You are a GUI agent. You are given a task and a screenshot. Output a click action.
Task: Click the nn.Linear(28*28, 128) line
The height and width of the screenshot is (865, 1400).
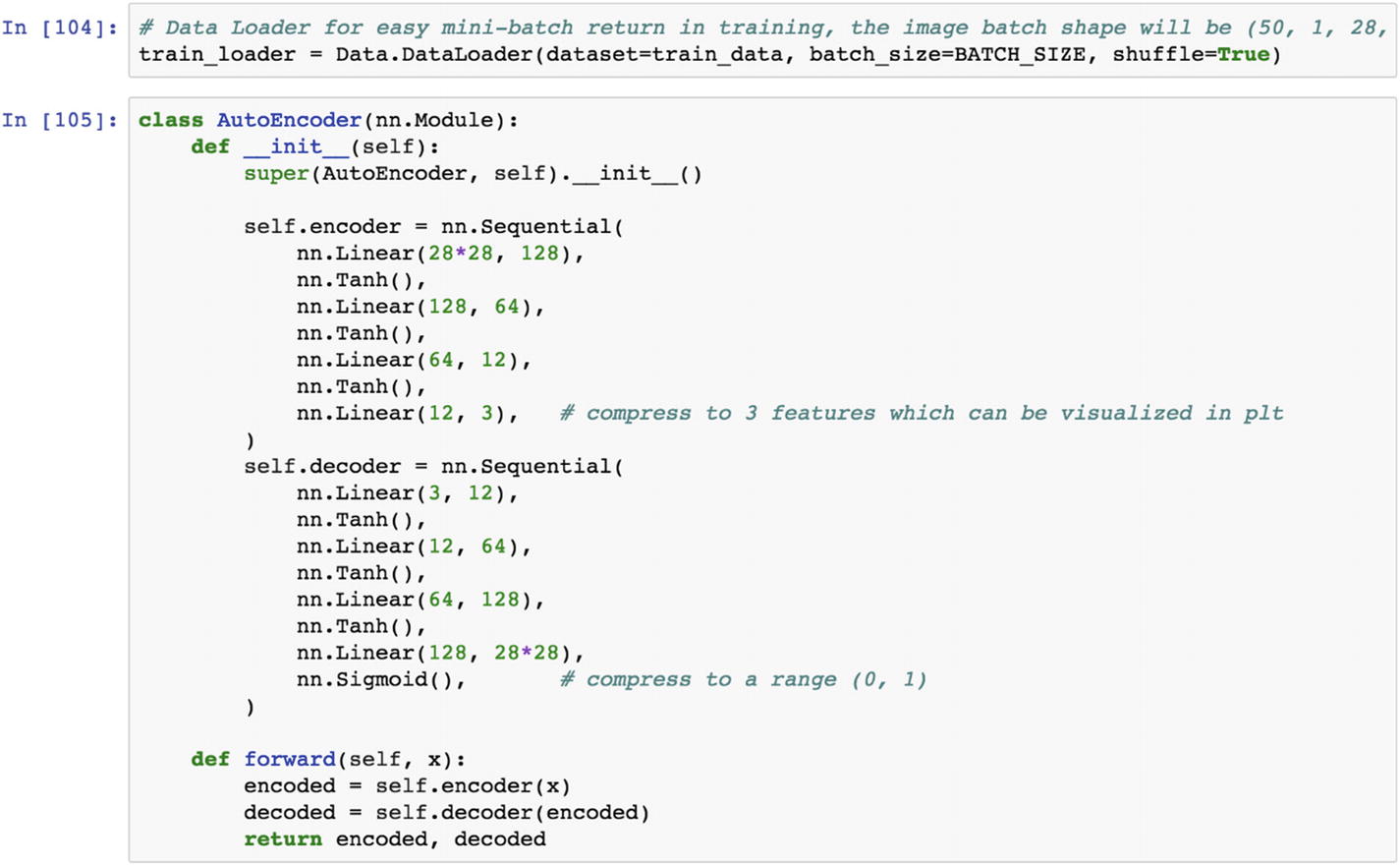tap(440, 254)
